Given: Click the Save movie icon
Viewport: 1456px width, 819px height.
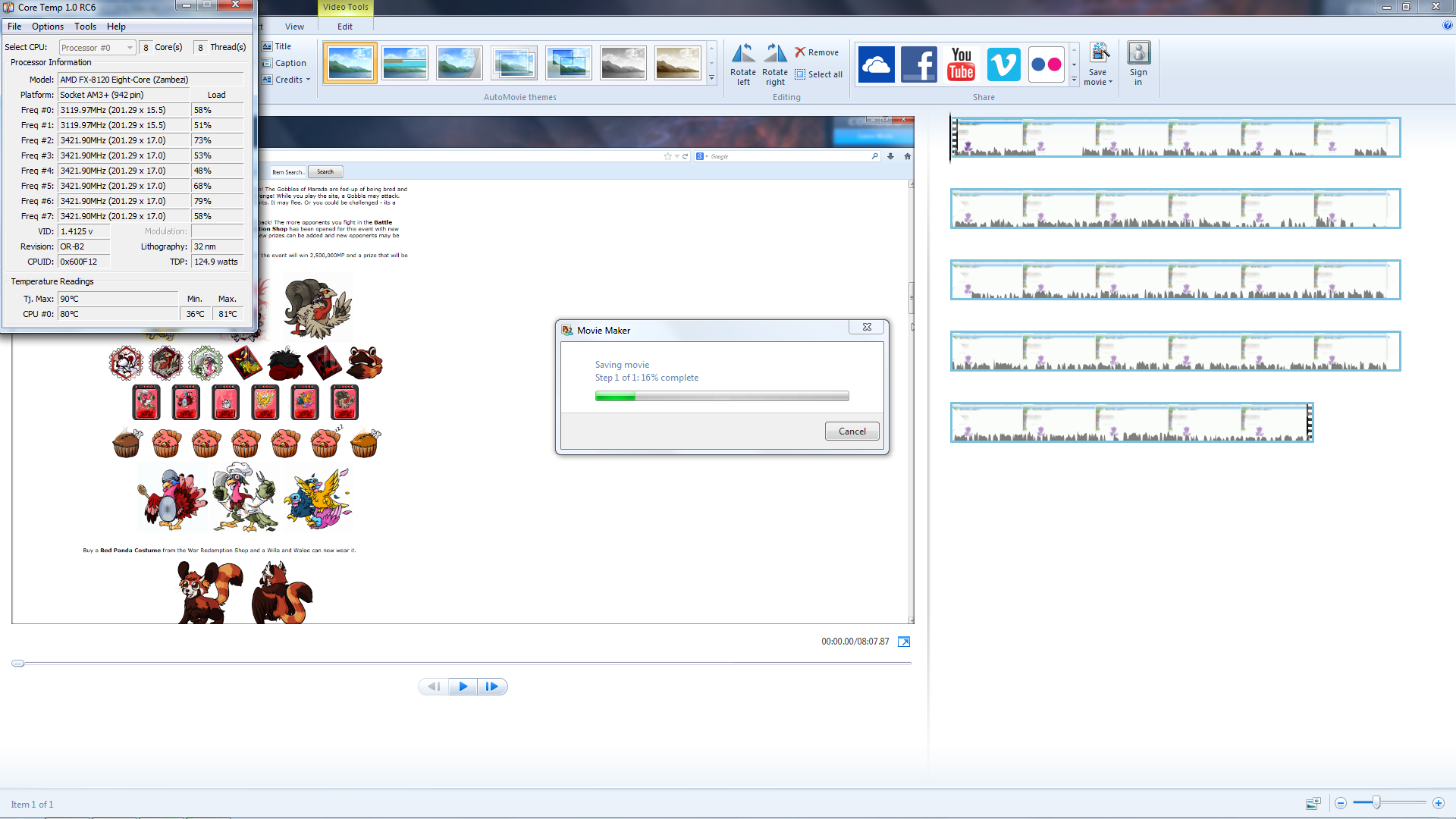Looking at the screenshot, I should pos(1099,53).
